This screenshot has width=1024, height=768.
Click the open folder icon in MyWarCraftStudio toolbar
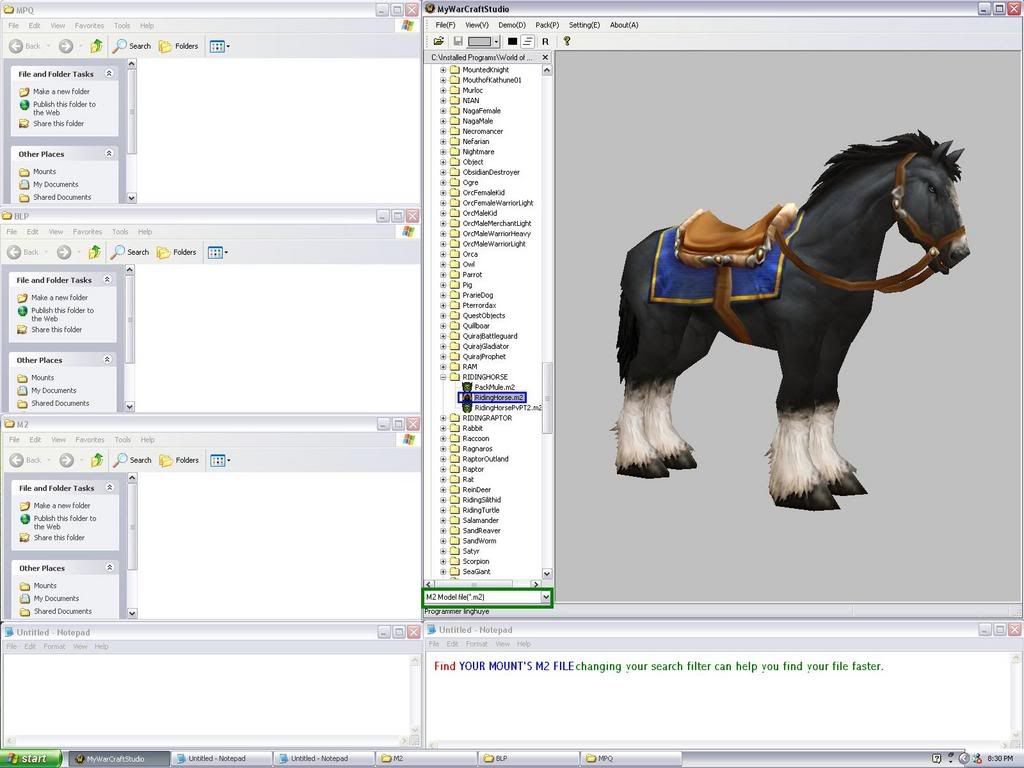439,41
